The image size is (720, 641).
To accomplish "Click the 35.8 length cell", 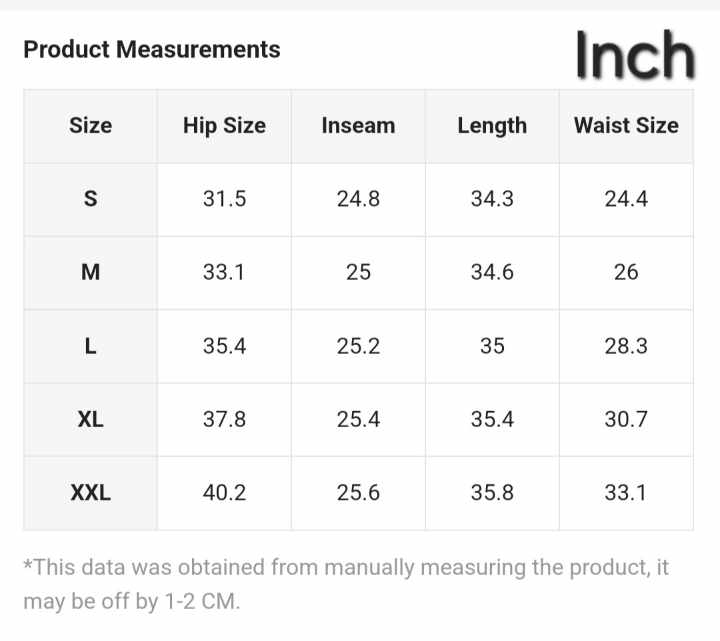I will click(492, 493).
